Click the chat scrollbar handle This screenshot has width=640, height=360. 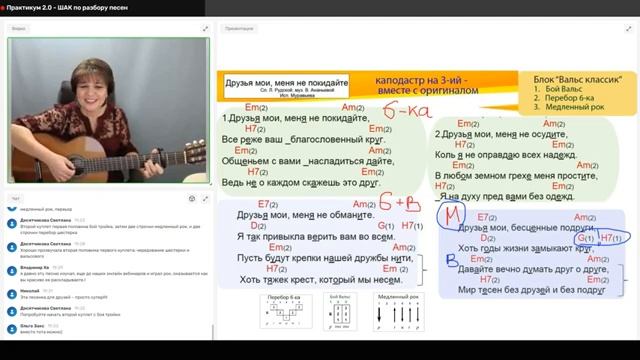tap(213, 332)
